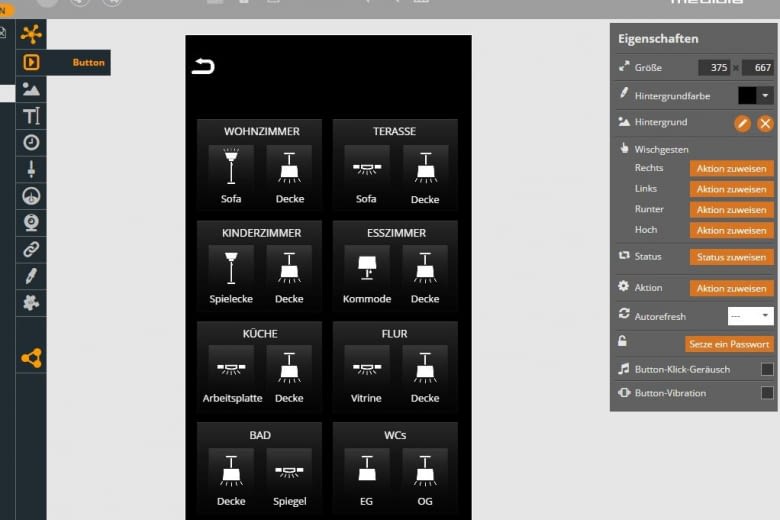Click Status zuweisen button
This screenshot has width=780, height=520.
click(x=731, y=257)
